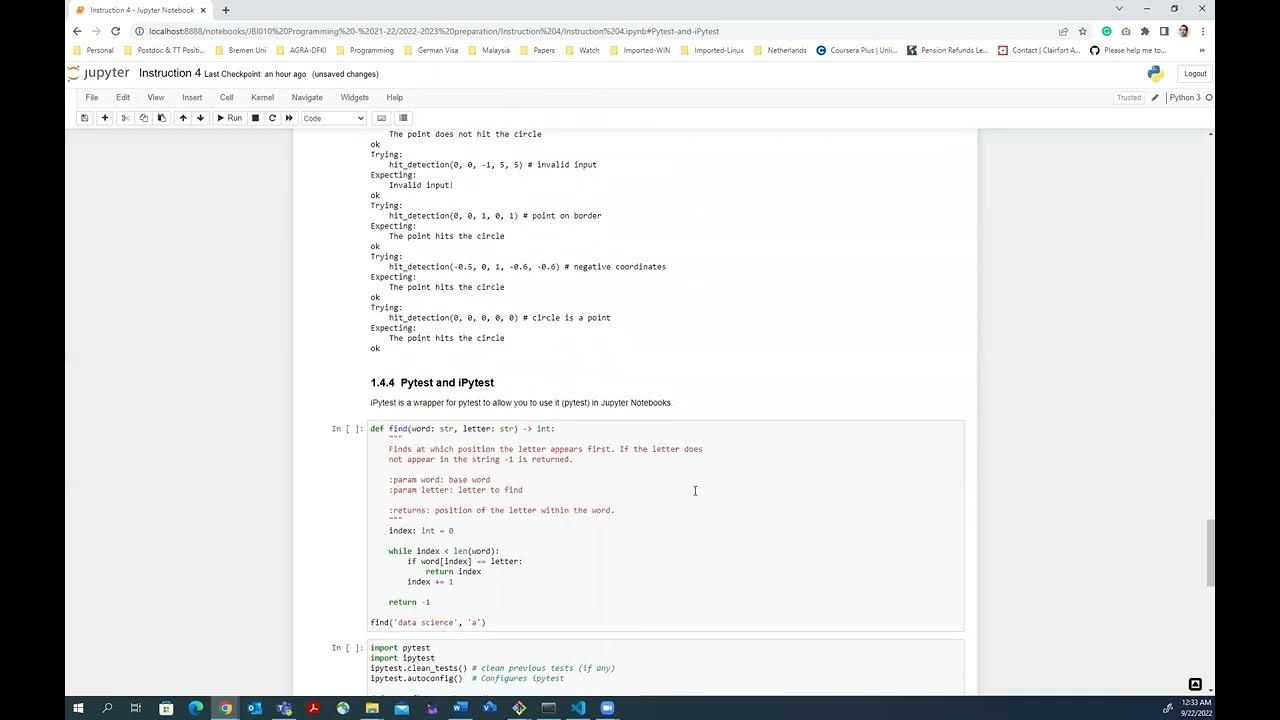Click the Pytest and iPytest heading

click(x=432, y=383)
